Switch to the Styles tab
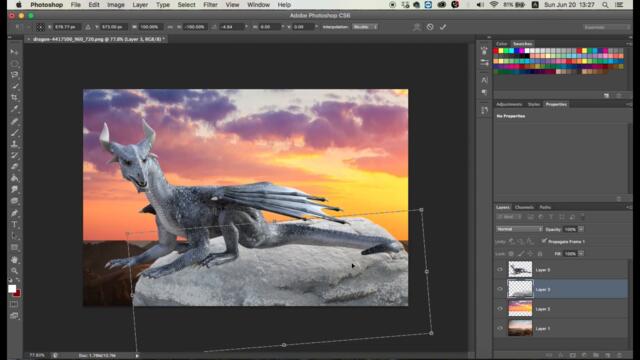This screenshot has height=360, width=640. 534,104
